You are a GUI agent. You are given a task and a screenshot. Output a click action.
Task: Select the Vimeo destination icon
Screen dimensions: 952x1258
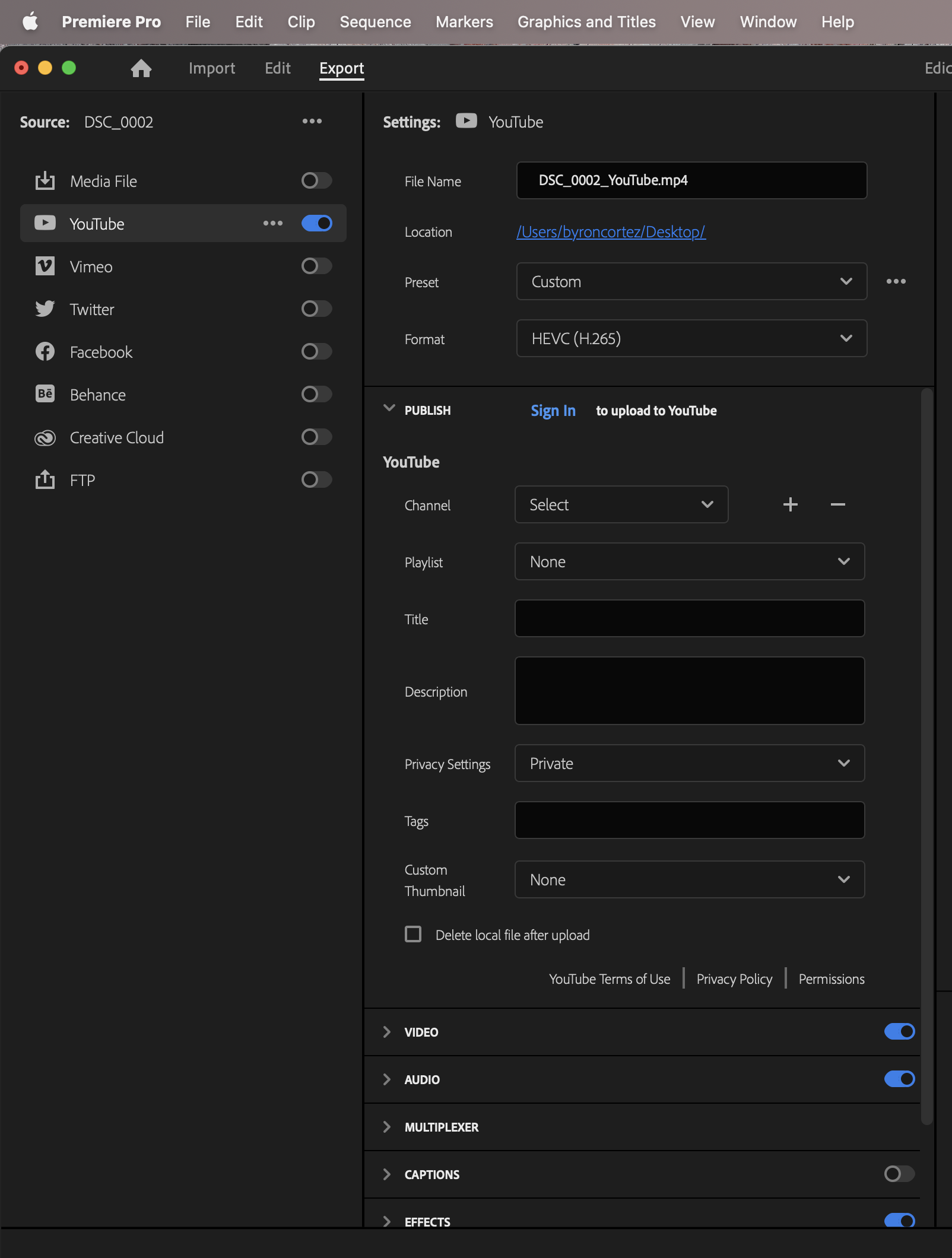point(45,266)
